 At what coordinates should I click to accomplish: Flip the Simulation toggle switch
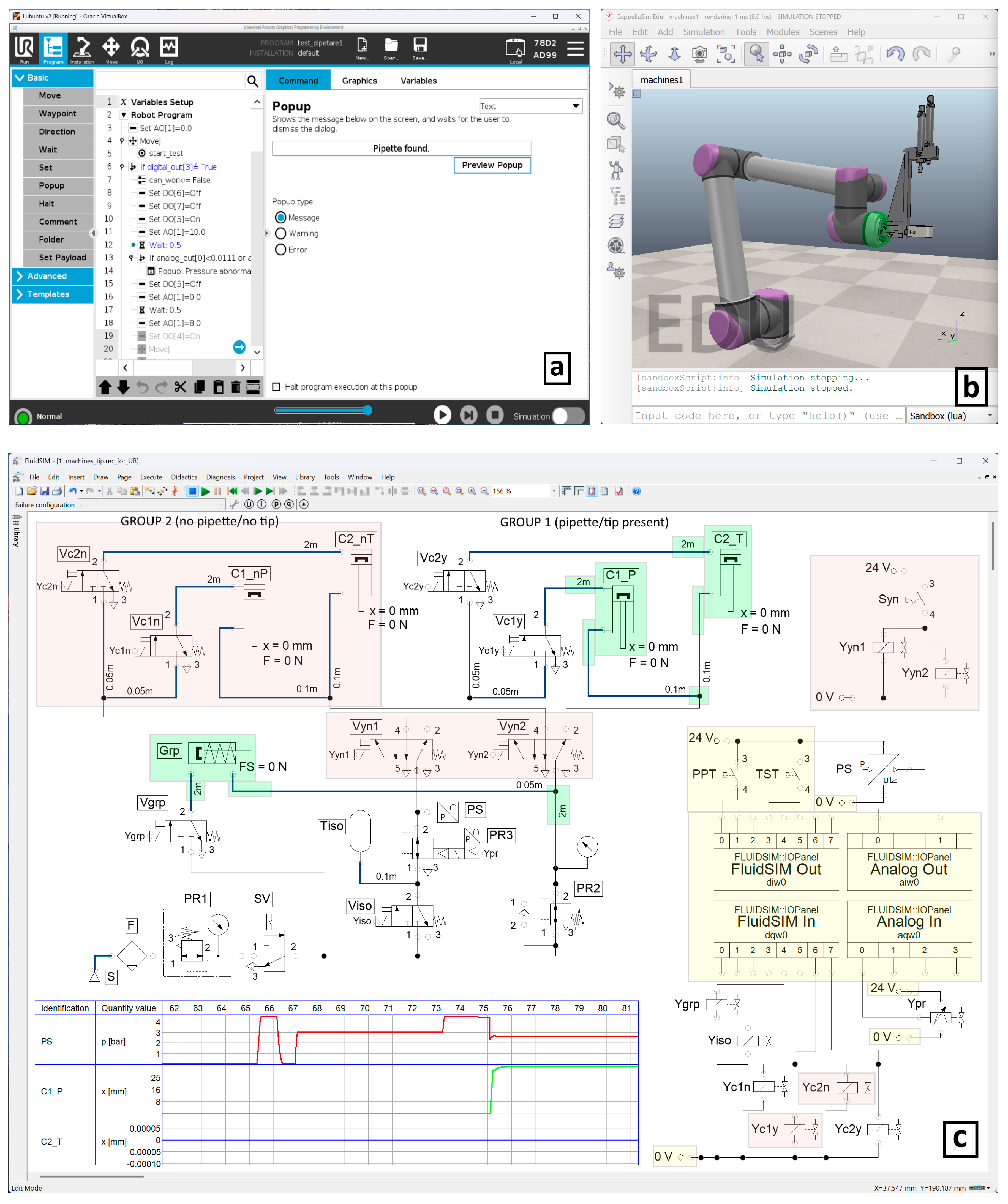coord(568,416)
